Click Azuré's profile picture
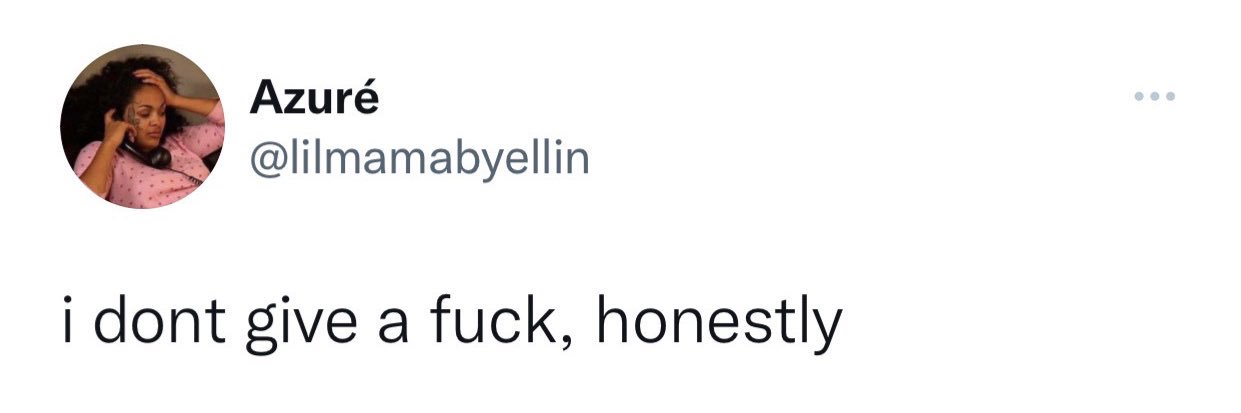 pyautogui.click(x=141, y=127)
